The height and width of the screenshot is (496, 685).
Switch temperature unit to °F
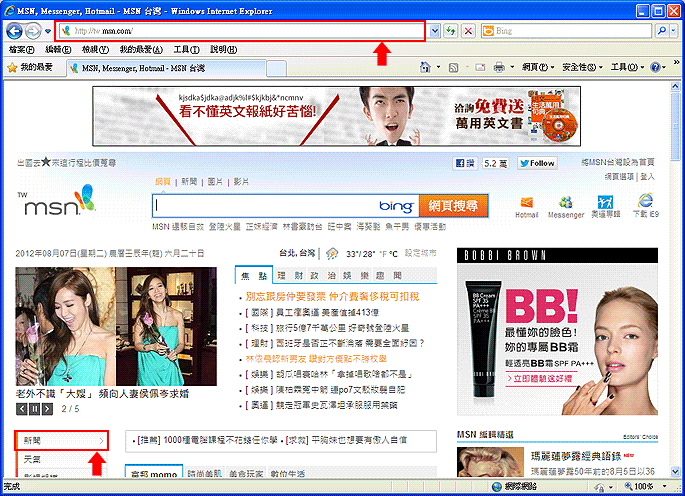tap(383, 254)
